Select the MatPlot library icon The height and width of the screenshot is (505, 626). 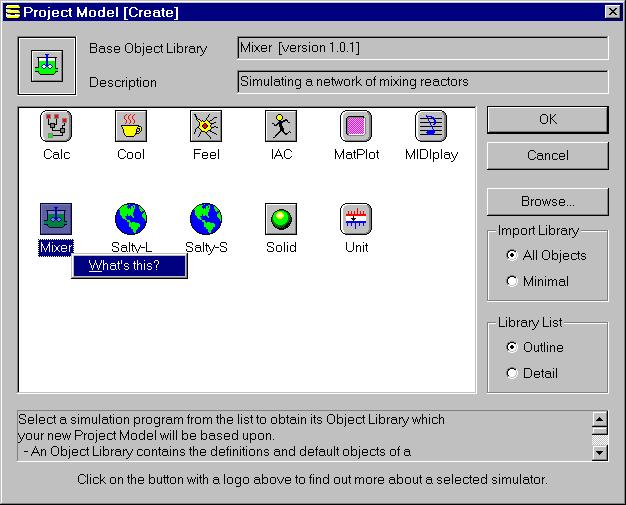coord(356,126)
